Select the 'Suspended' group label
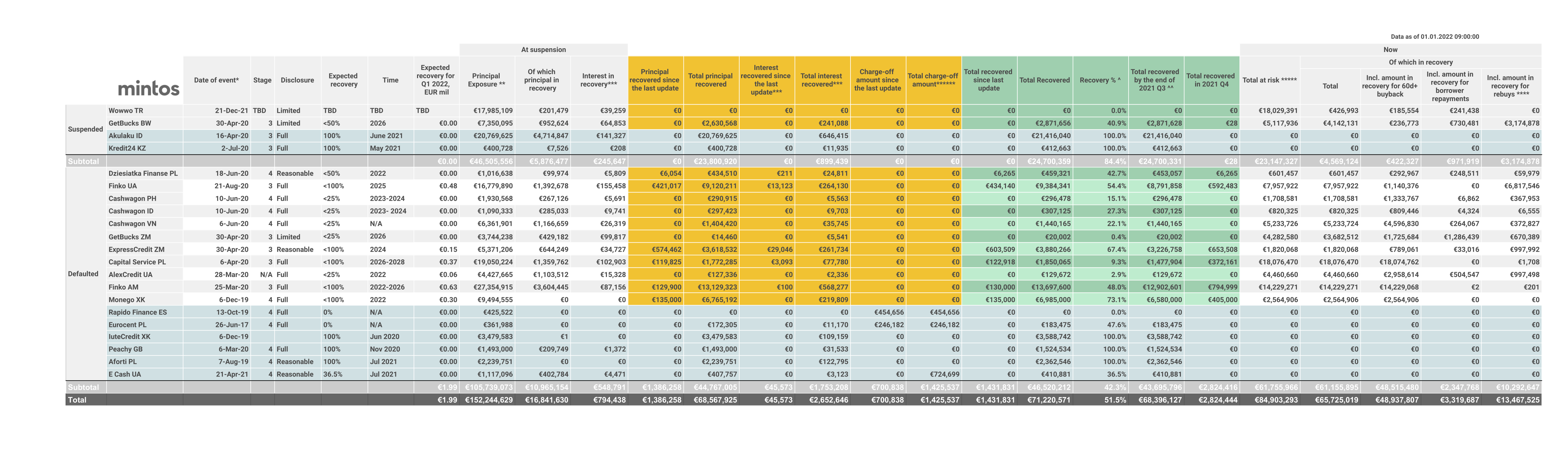 pyautogui.click(x=85, y=129)
